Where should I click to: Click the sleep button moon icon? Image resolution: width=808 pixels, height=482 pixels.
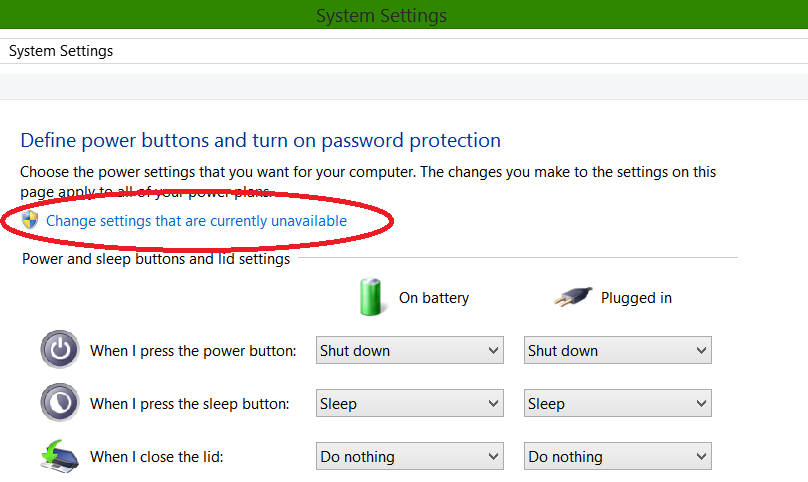(x=60, y=402)
